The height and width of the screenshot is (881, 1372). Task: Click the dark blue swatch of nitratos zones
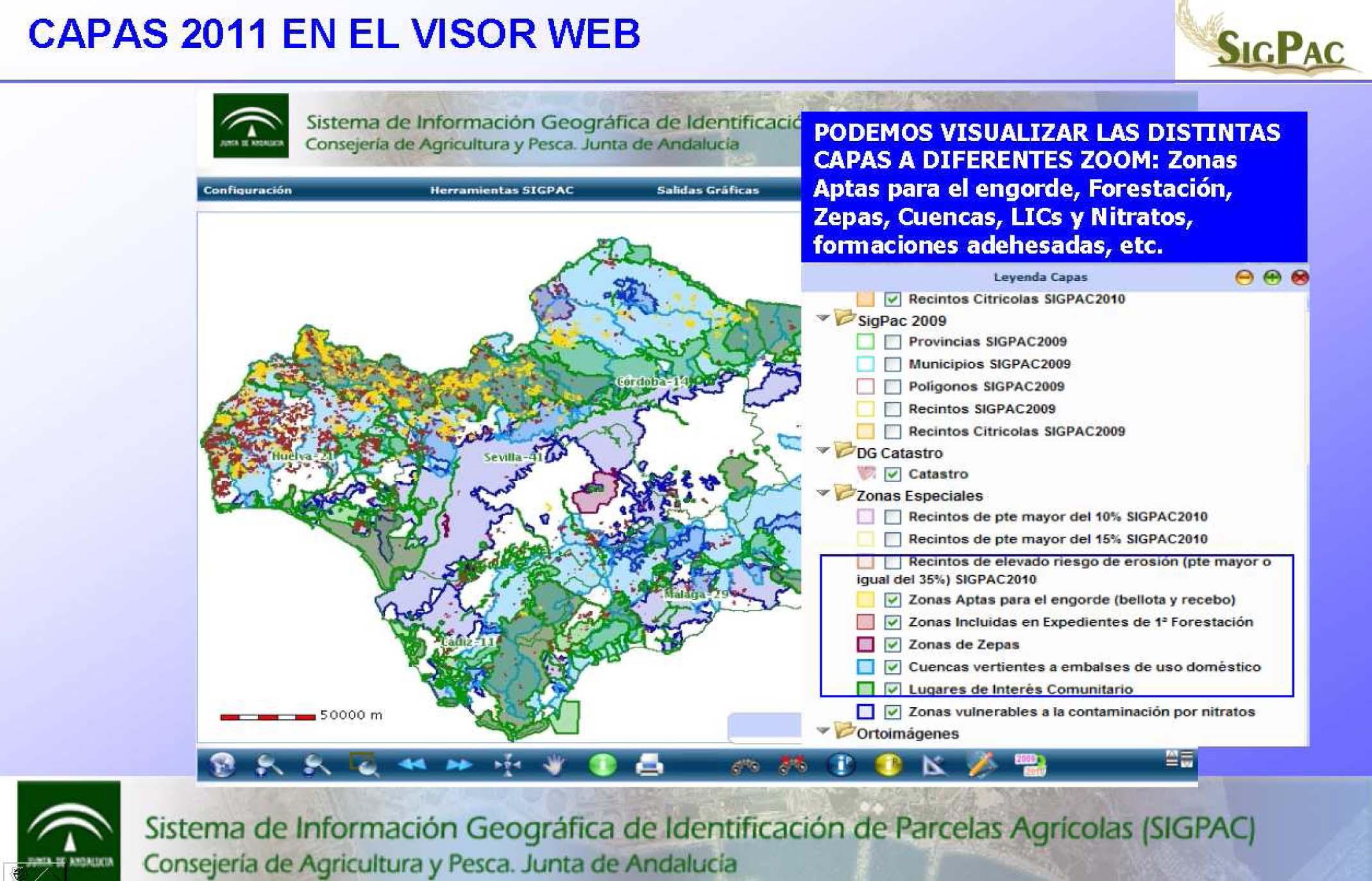[x=865, y=712]
